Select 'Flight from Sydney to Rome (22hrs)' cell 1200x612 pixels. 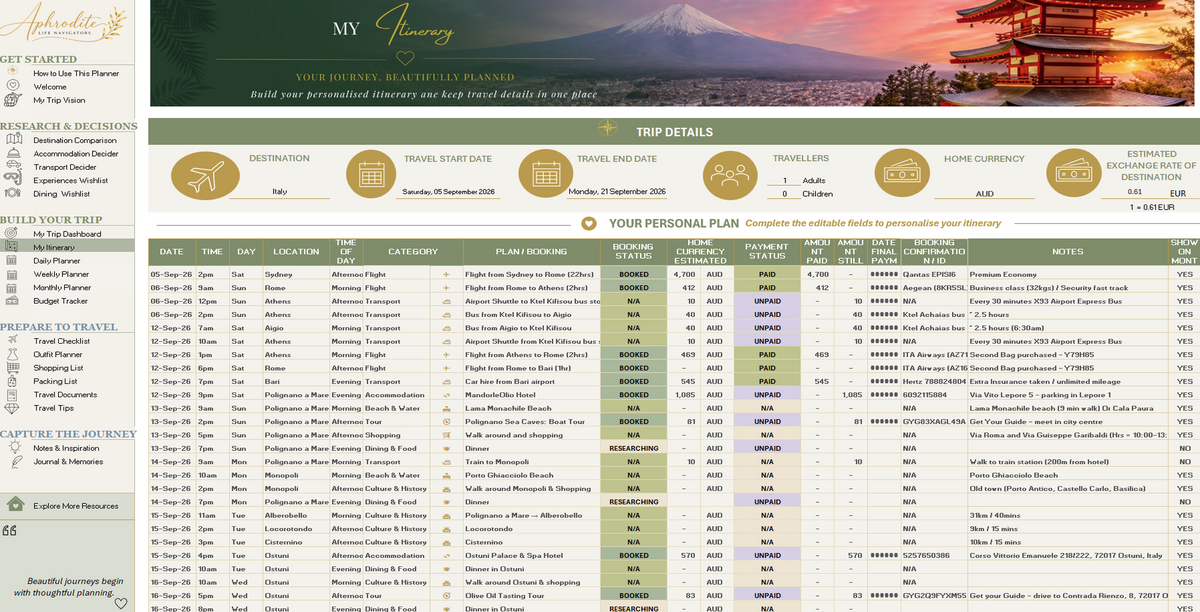532,274
